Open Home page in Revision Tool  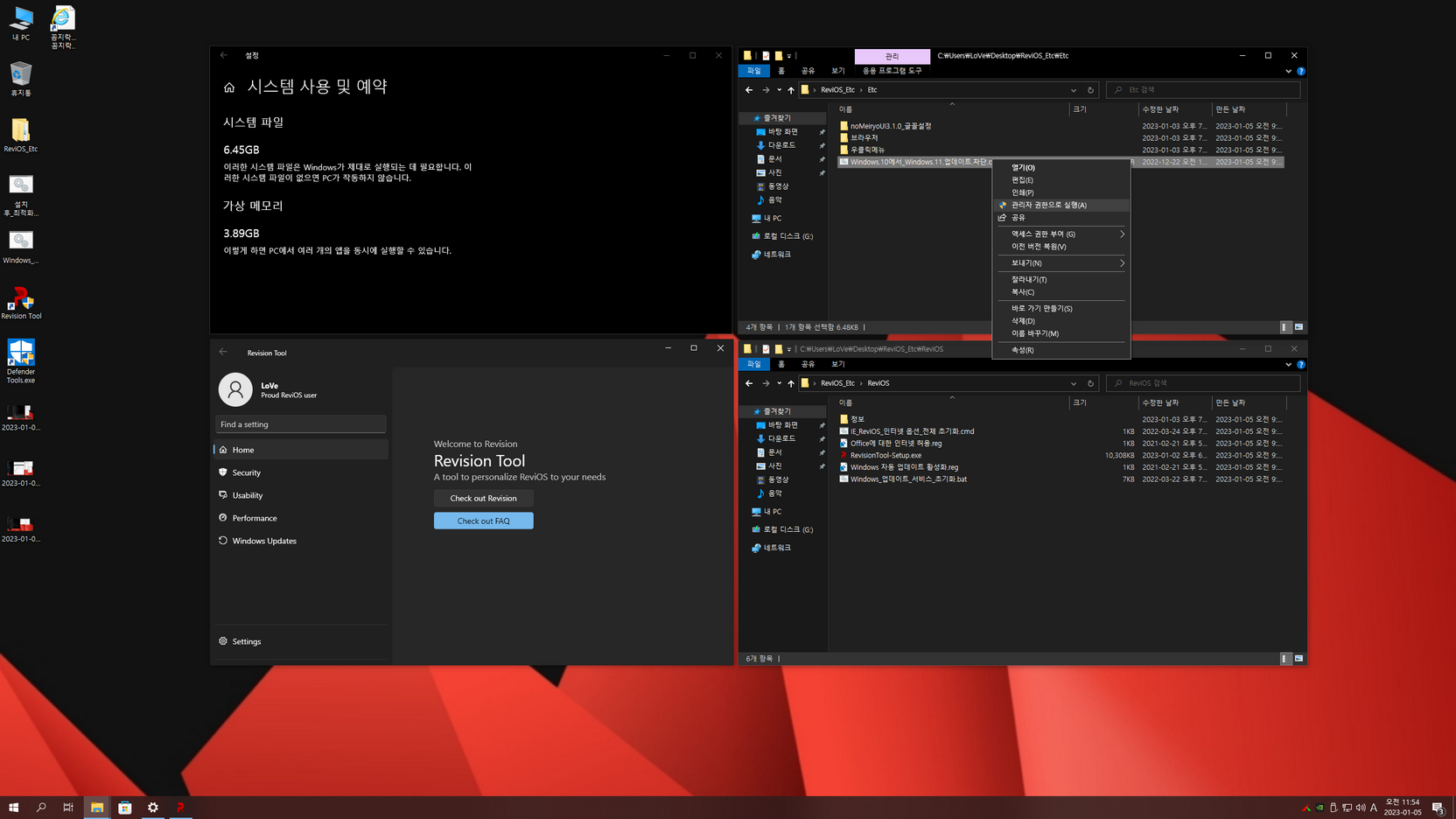301,450
